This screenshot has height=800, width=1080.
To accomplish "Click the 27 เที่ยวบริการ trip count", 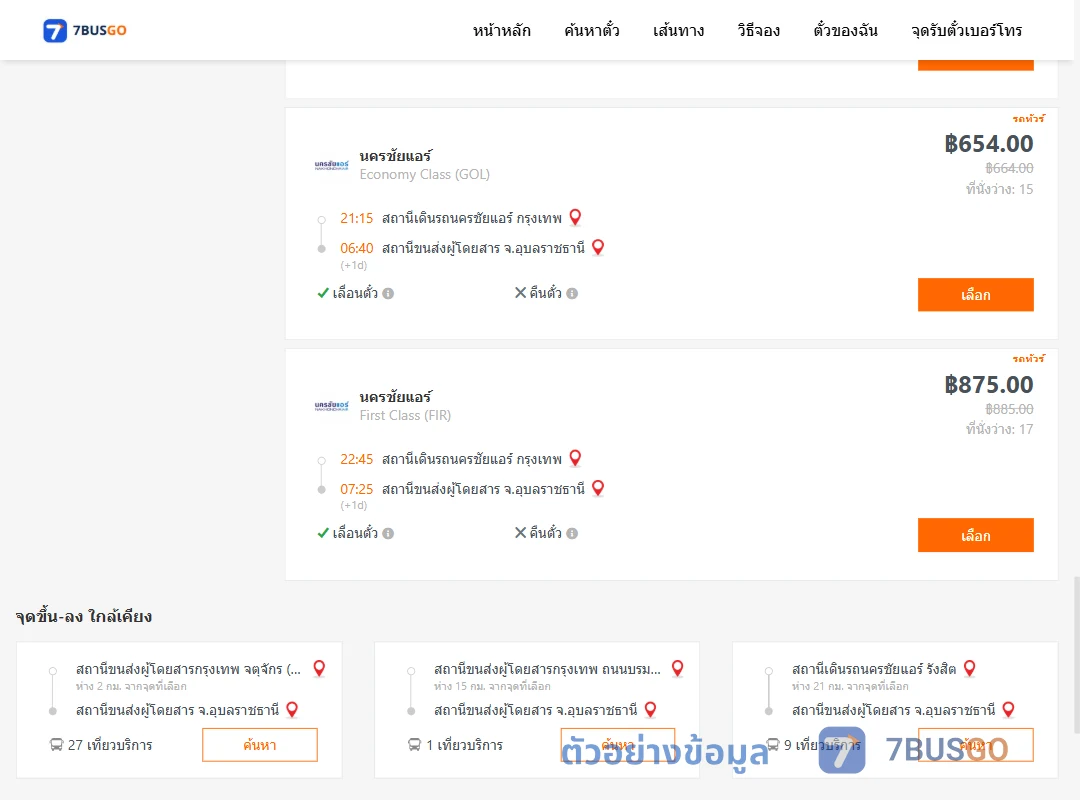I will click(x=110, y=745).
